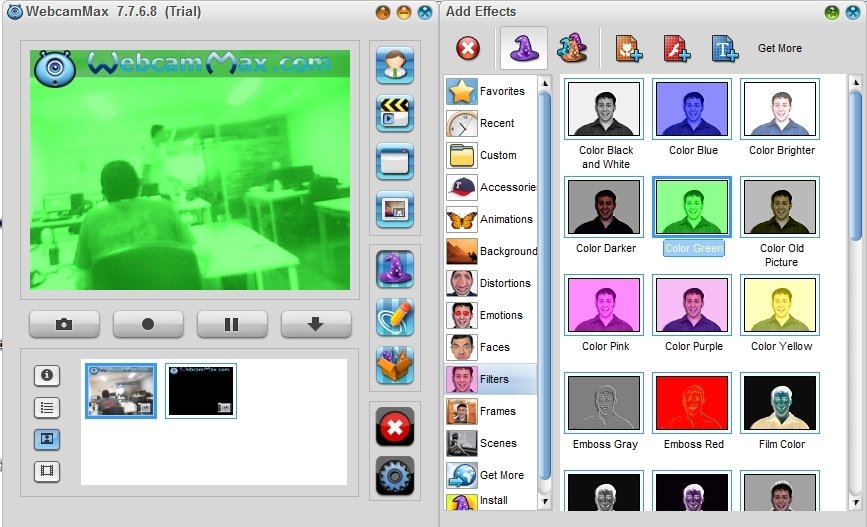The width and height of the screenshot is (867, 527).
Task: Open the Distortions category
Action: click(491, 283)
